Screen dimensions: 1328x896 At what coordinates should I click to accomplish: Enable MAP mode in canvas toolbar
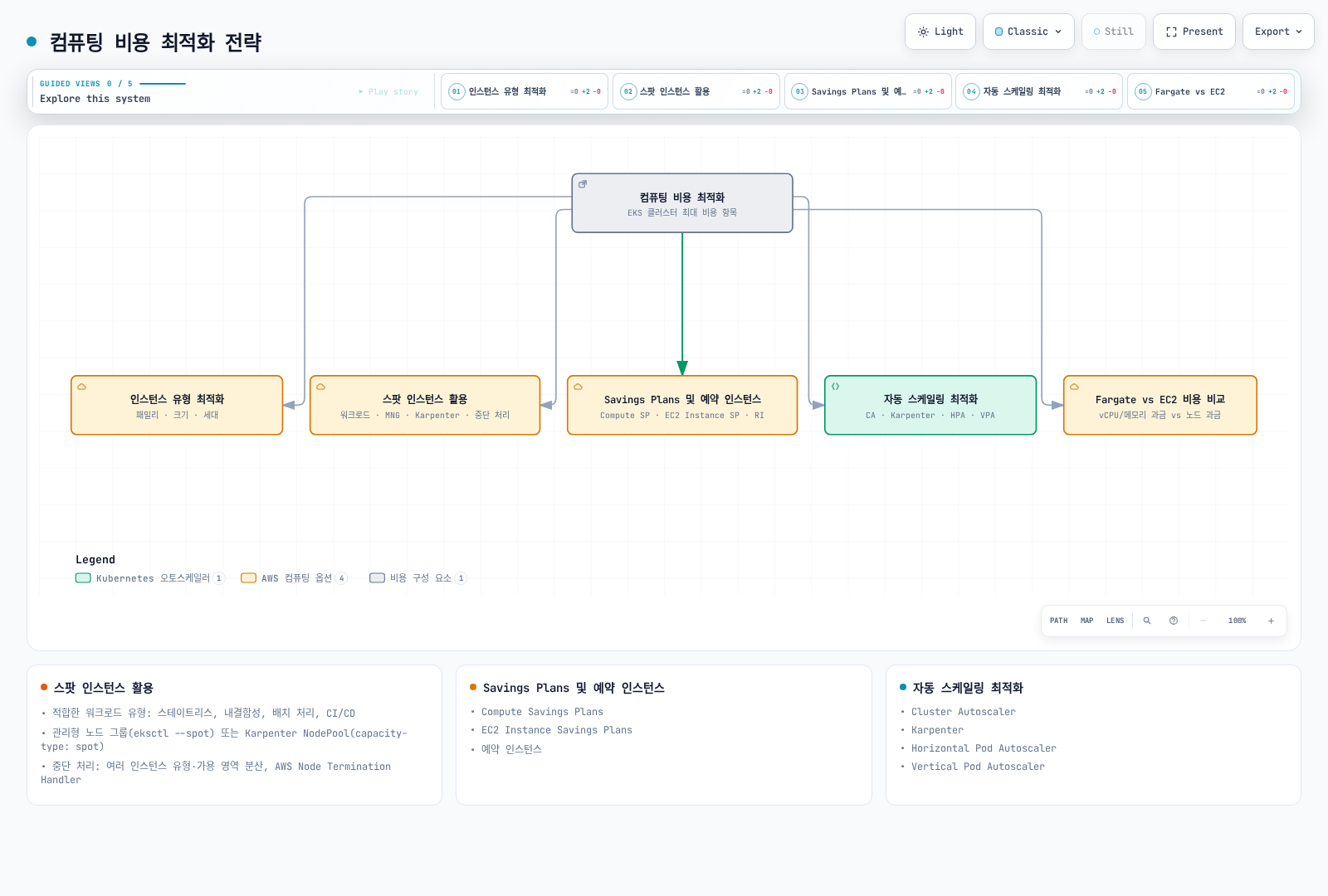[x=1086, y=621]
